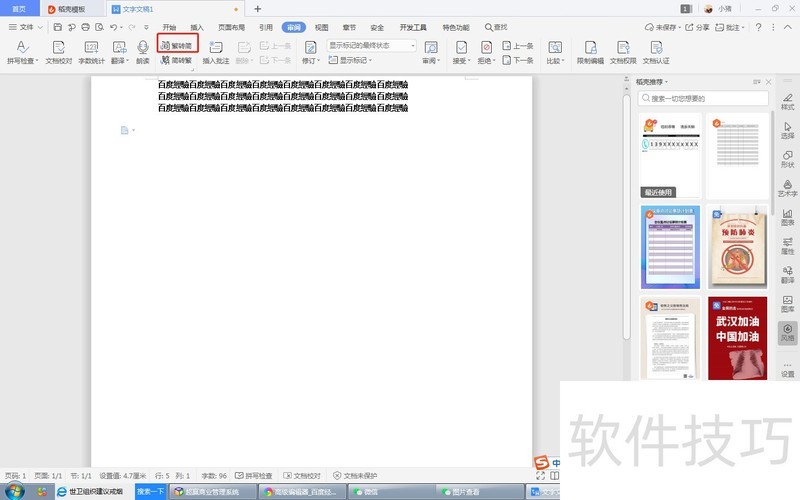Image resolution: width=800 pixels, height=500 pixels.
Task: Click the 审阅 review pane icon
Action: (431, 47)
